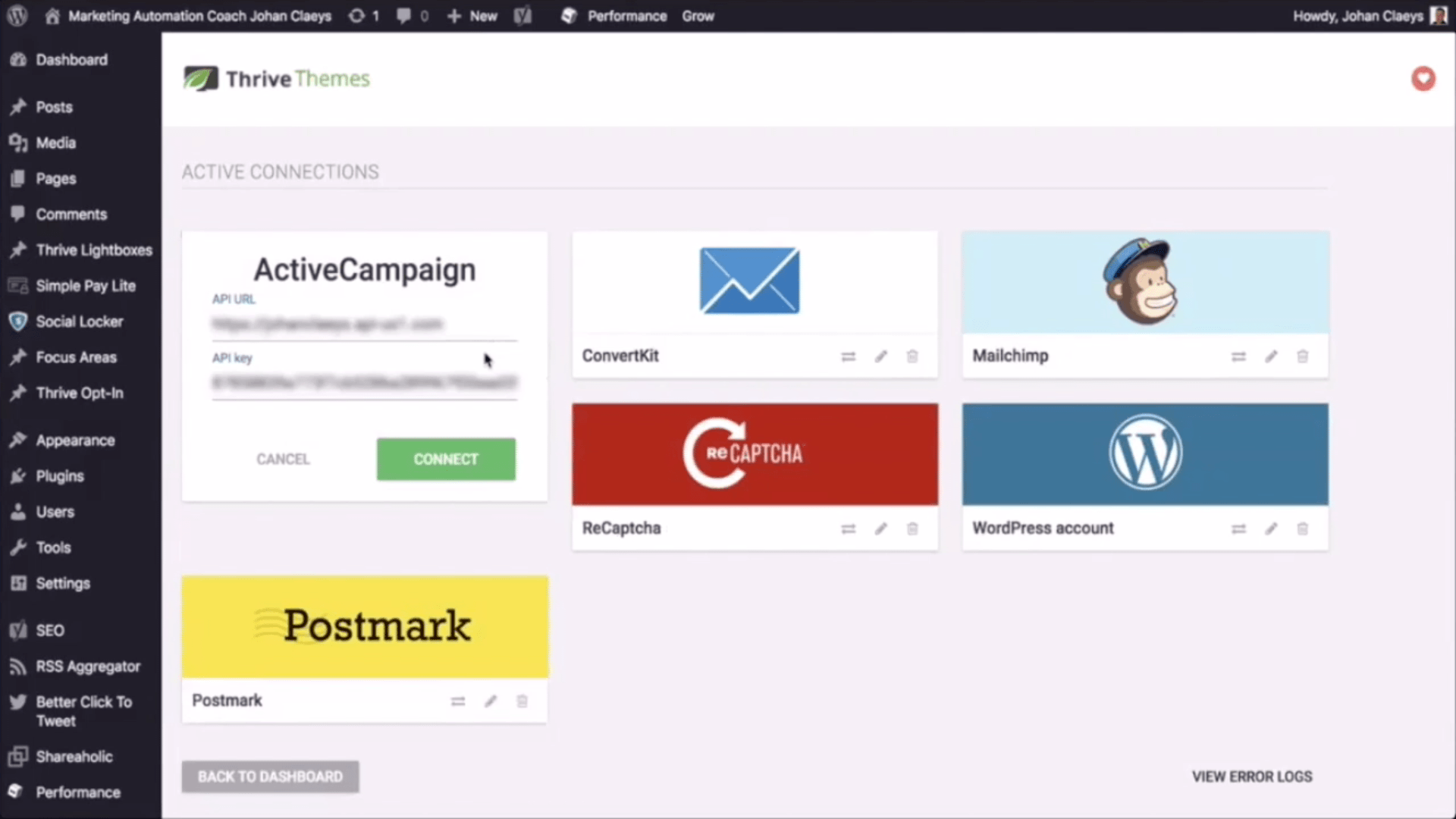
Task: Open Focus Areas menu item
Action: (76, 357)
